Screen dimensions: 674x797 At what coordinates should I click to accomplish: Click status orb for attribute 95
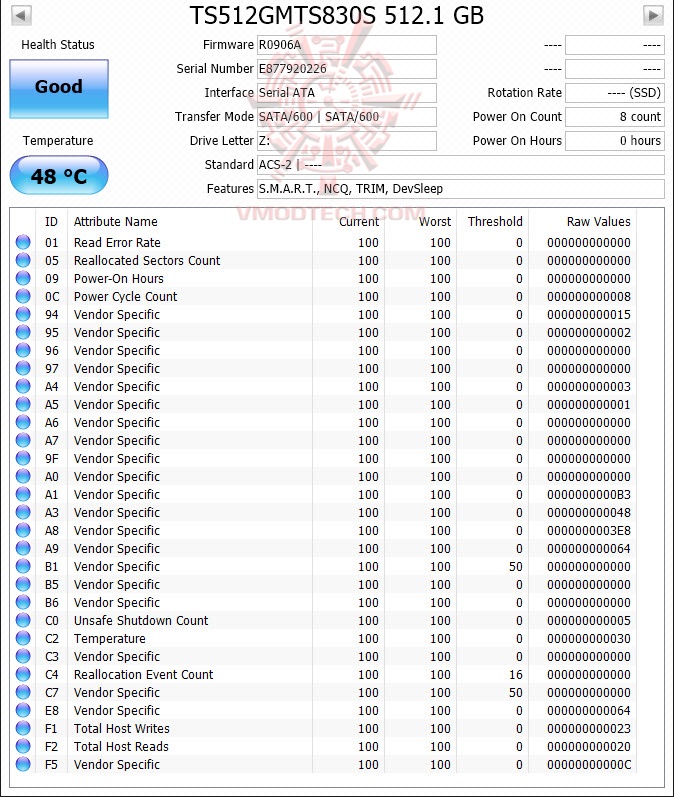click(23, 332)
